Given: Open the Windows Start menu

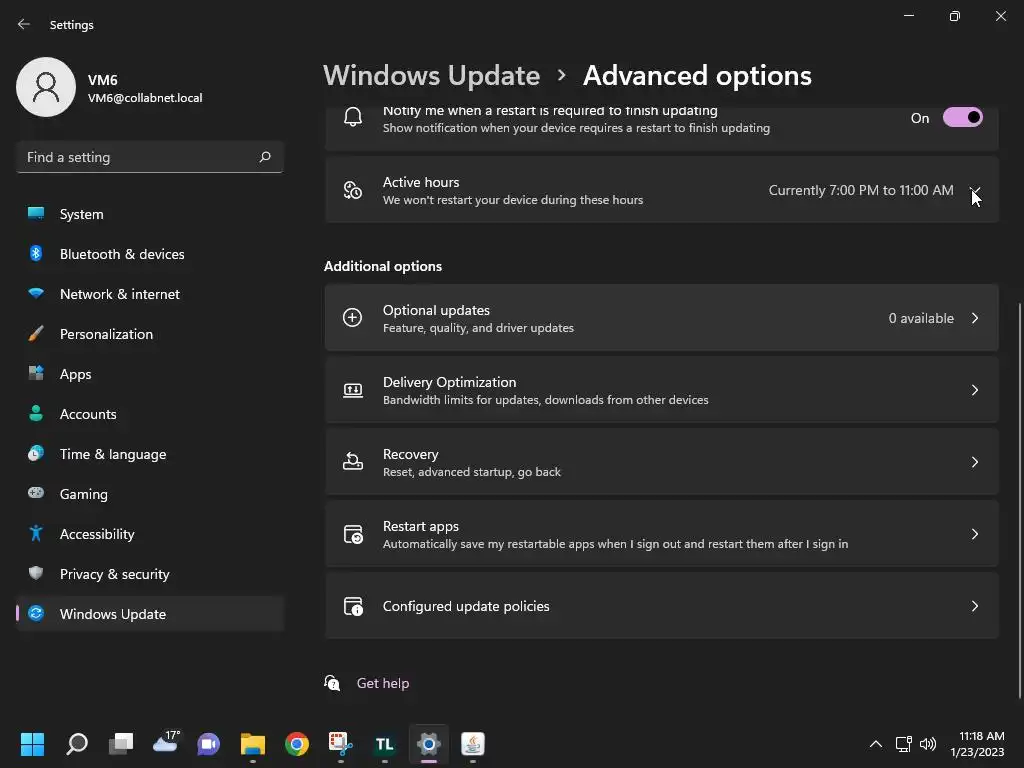Looking at the screenshot, I should pyautogui.click(x=32, y=744).
